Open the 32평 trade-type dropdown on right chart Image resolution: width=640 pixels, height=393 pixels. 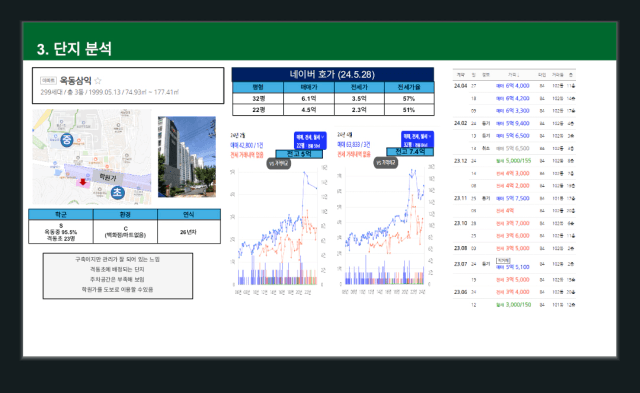tap(417, 140)
